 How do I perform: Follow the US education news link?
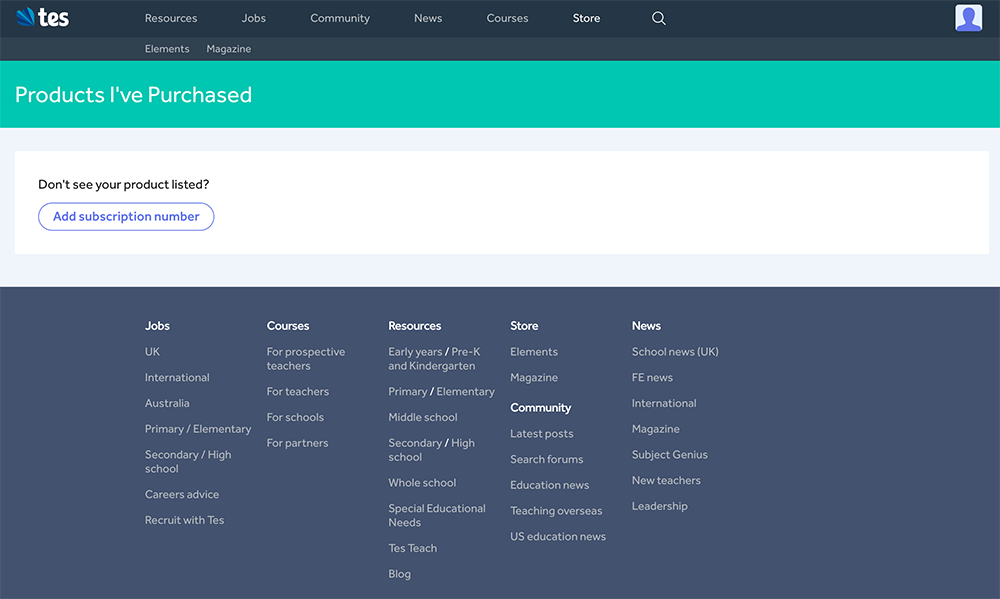tap(557, 536)
